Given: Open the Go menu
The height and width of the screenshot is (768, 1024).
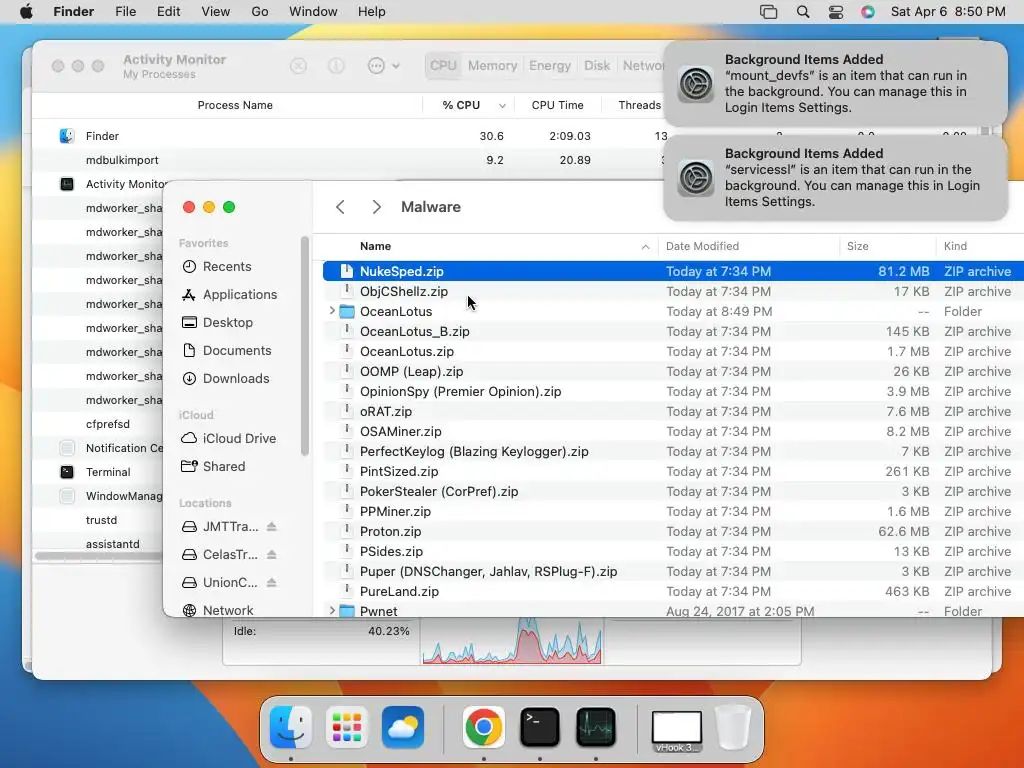Looking at the screenshot, I should [260, 12].
